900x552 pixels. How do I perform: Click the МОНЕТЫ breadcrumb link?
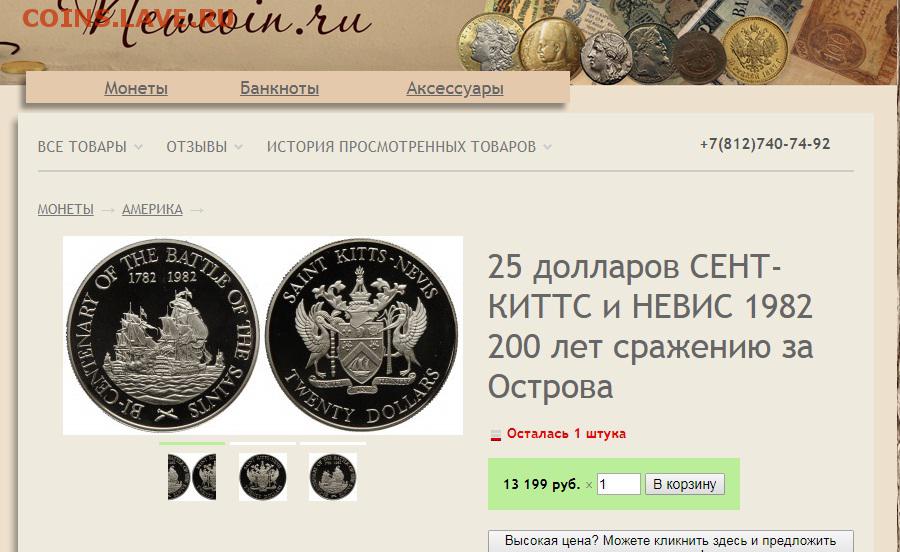65,209
